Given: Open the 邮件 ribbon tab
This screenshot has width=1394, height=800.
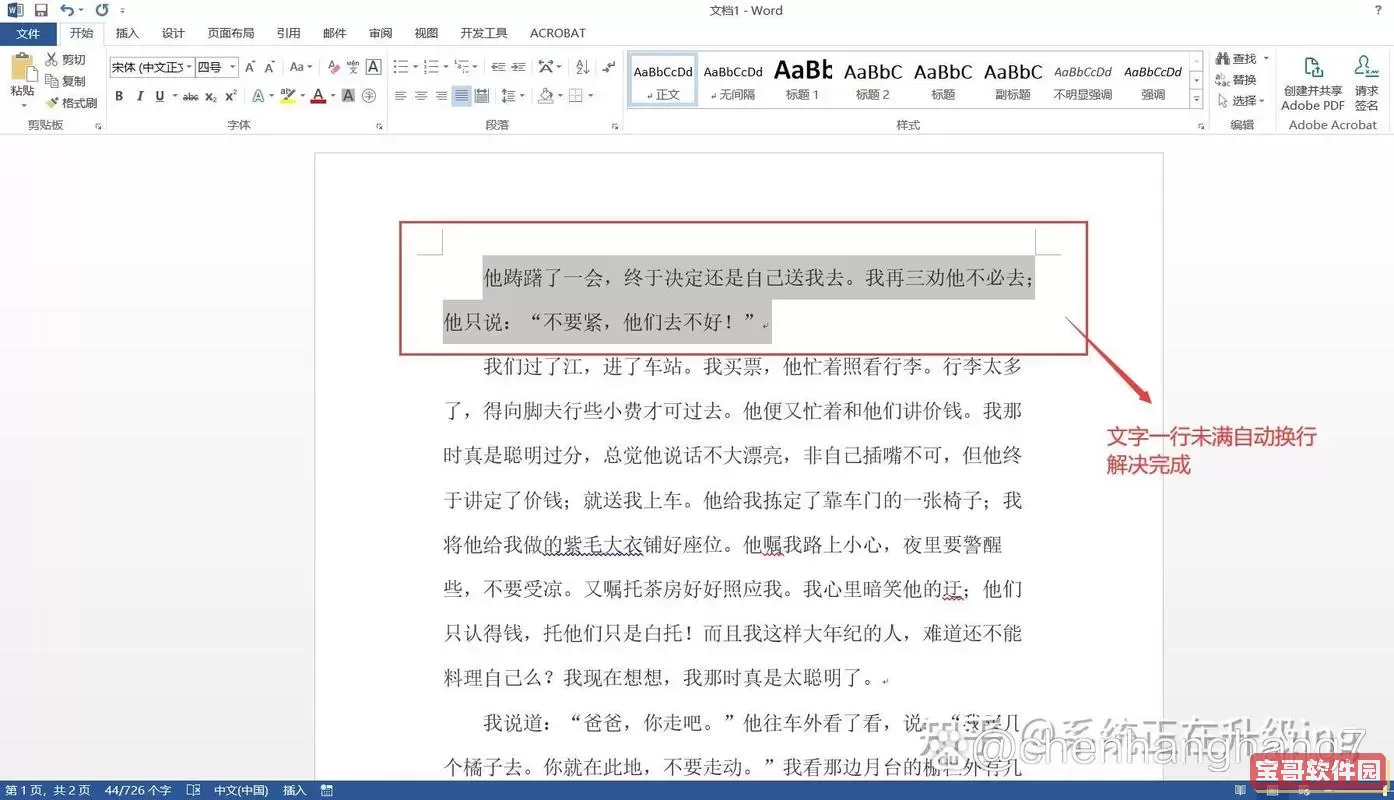Looking at the screenshot, I should [x=335, y=33].
